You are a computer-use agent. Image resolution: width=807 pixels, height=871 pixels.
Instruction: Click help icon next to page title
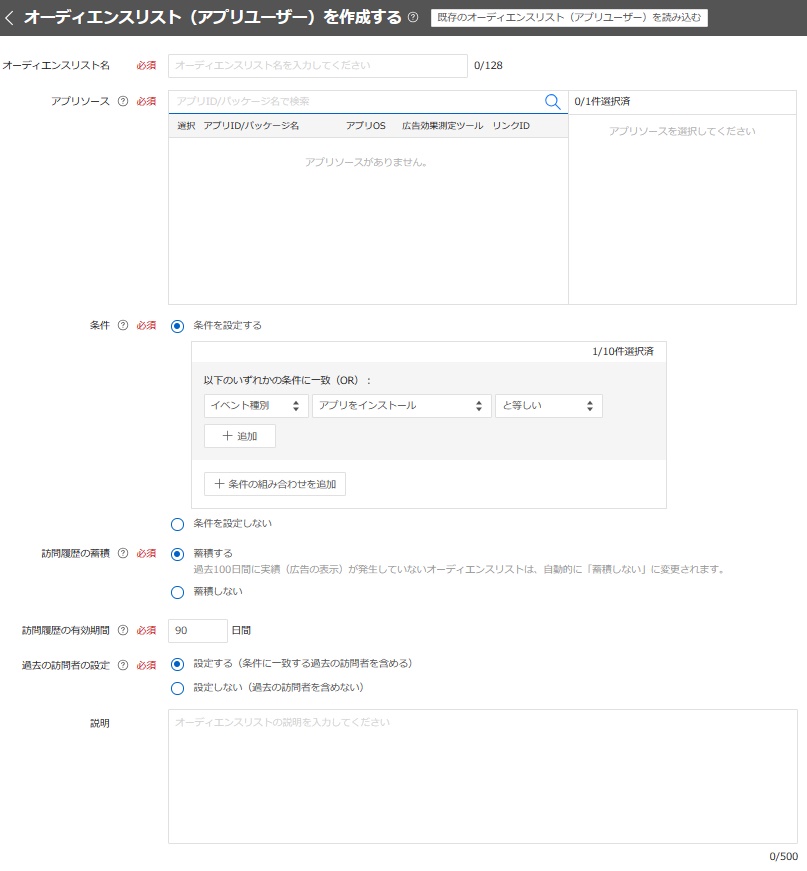click(x=413, y=18)
